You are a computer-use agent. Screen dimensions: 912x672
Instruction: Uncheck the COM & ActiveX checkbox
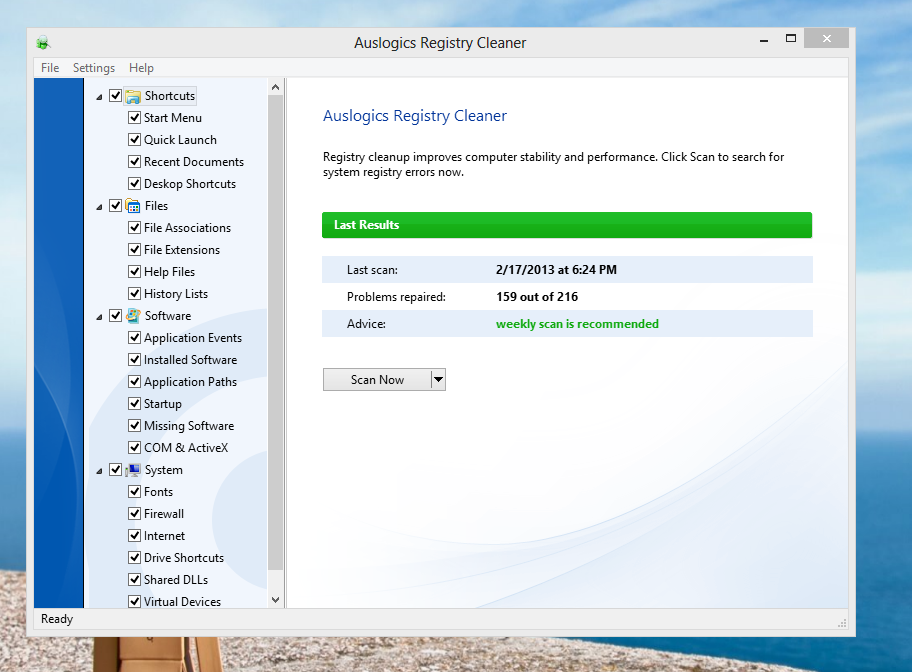(x=134, y=447)
